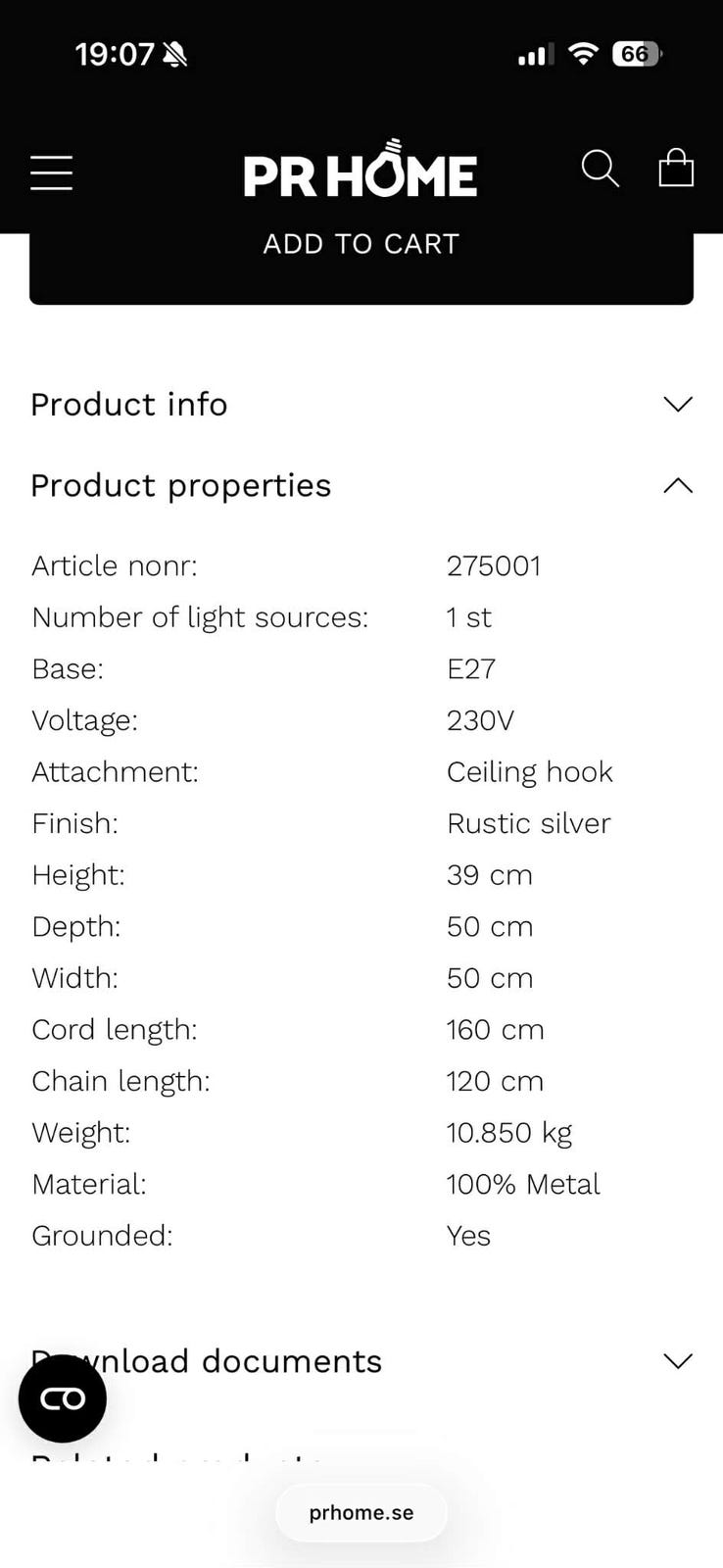Open the search magnifier icon
The width and height of the screenshot is (723, 1568).
(x=600, y=169)
